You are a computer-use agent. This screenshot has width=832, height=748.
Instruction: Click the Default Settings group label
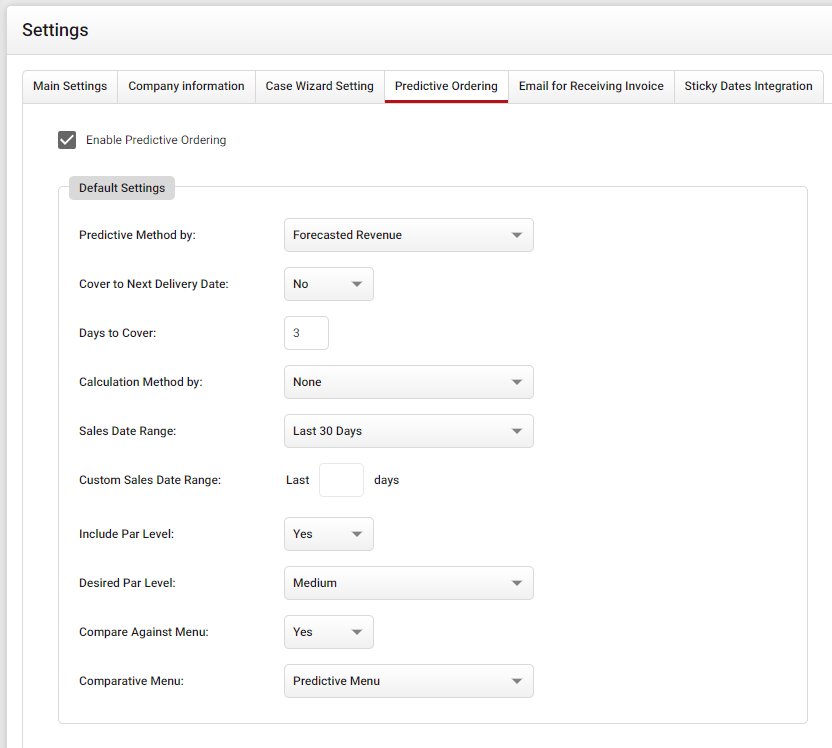coord(121,187)
